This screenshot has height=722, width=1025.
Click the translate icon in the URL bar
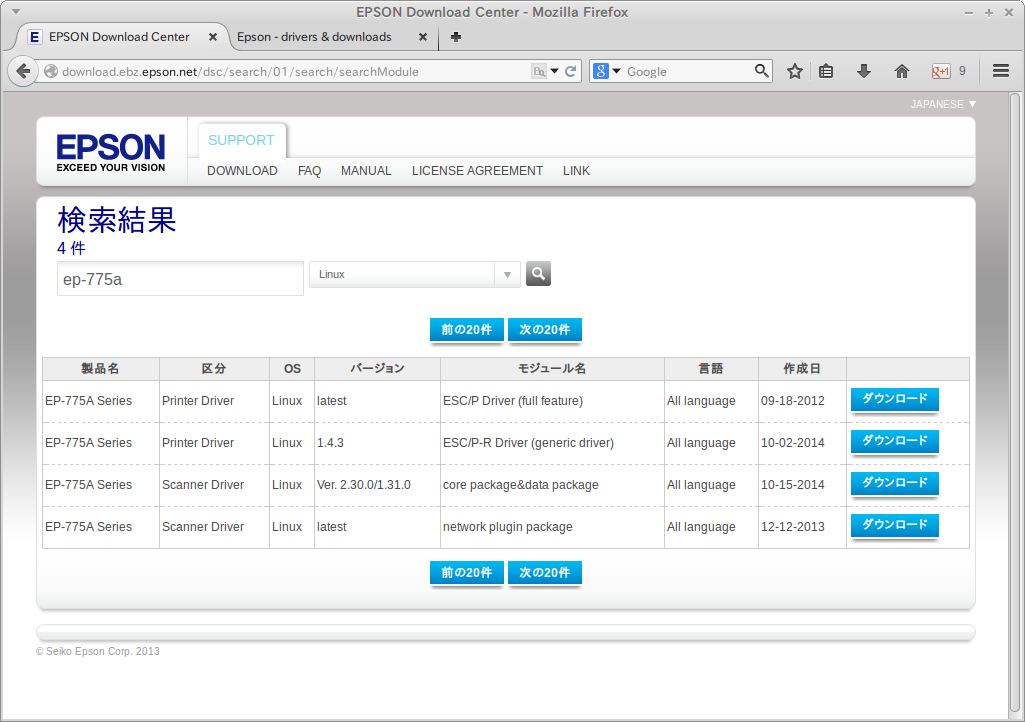click(x=539, y=71)
